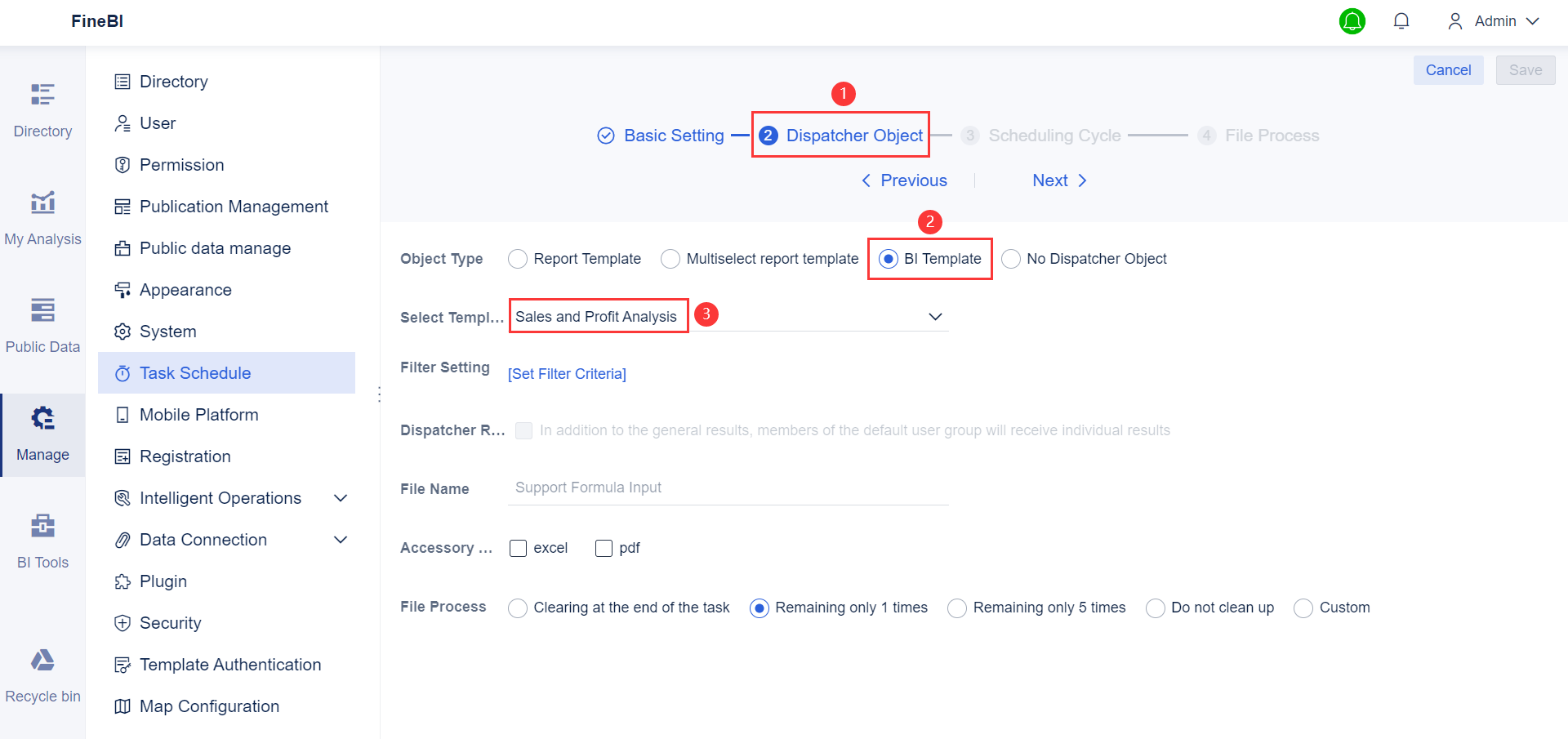
Task: Check the pdf accessory option
Action: (604, 548)
